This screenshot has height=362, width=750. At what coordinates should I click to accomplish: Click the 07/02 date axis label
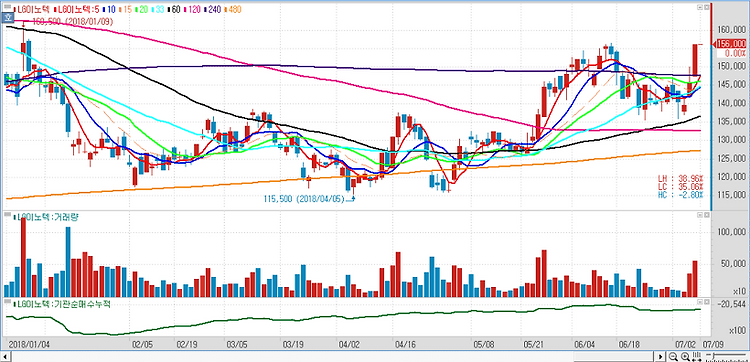[x=684, y=344]
